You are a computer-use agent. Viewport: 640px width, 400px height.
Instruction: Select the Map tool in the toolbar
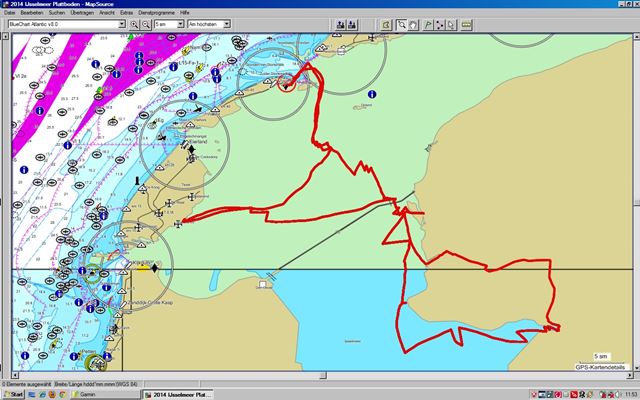(x=386, y=25)
